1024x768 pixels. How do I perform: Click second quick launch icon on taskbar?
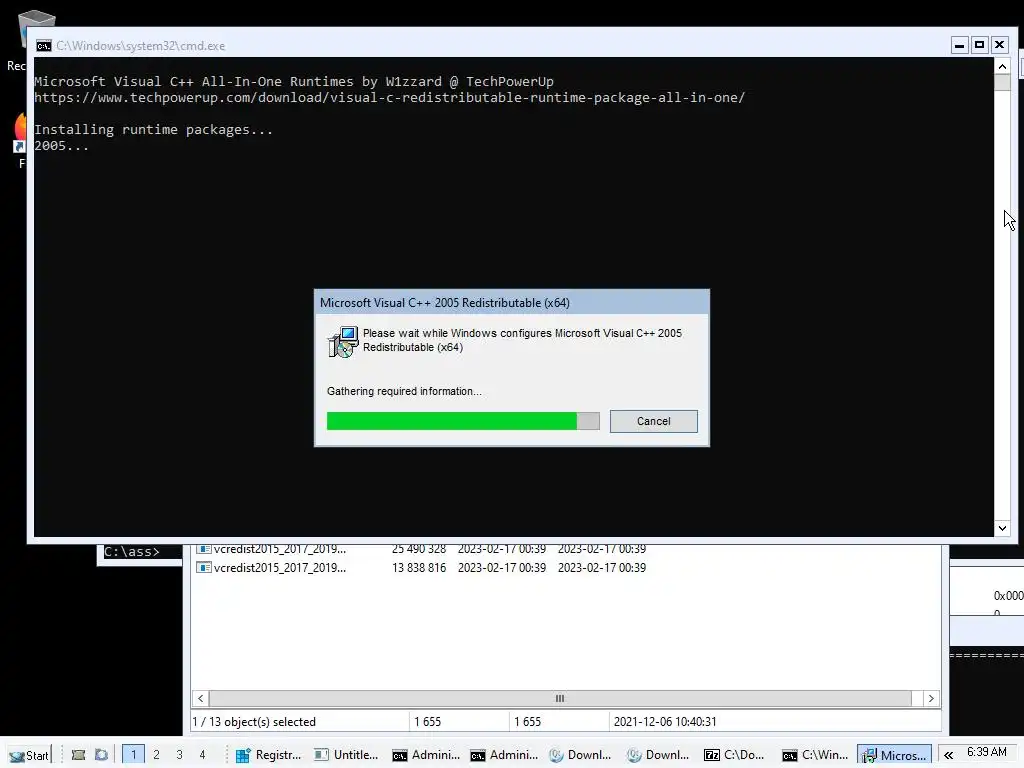101,755
